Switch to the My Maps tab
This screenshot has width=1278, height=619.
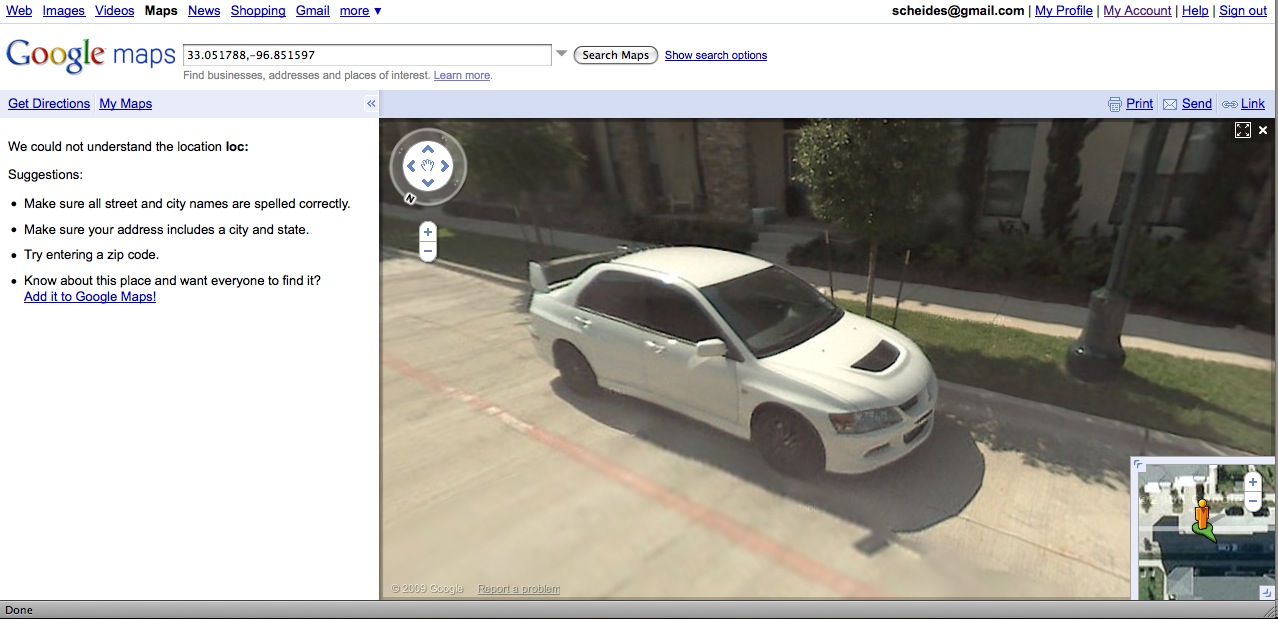[125, 104]
